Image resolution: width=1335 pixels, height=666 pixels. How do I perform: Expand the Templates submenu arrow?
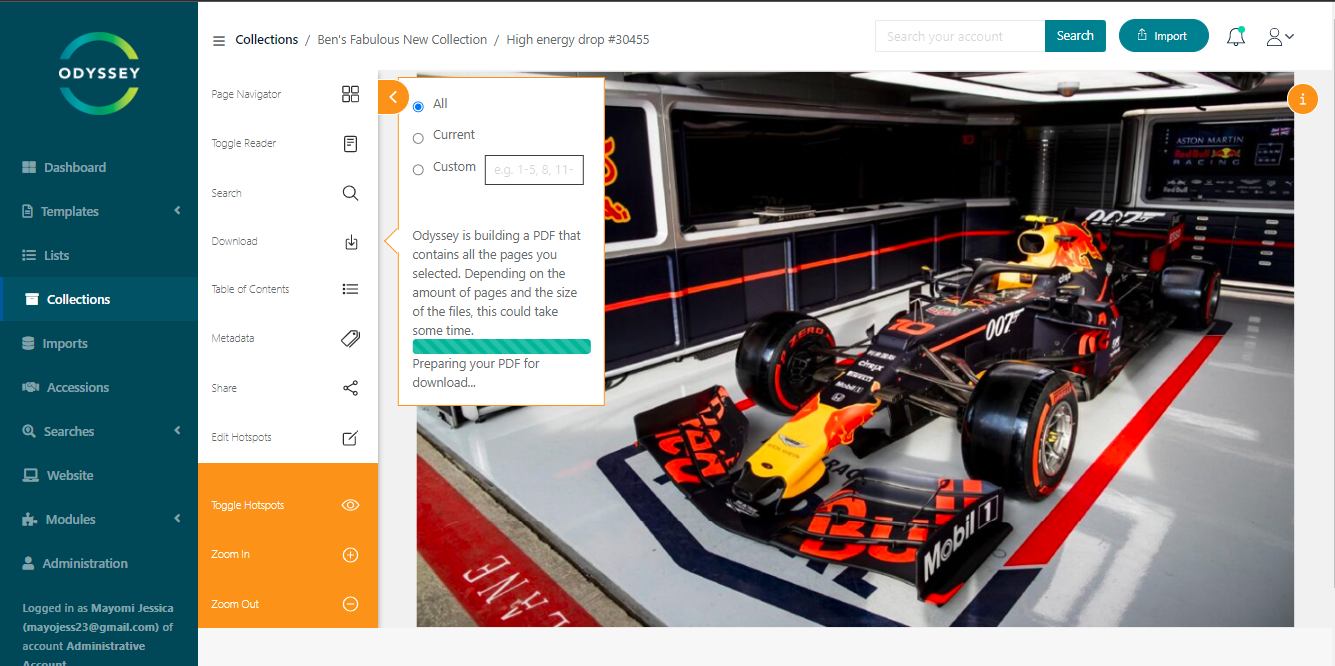[177, 211]
